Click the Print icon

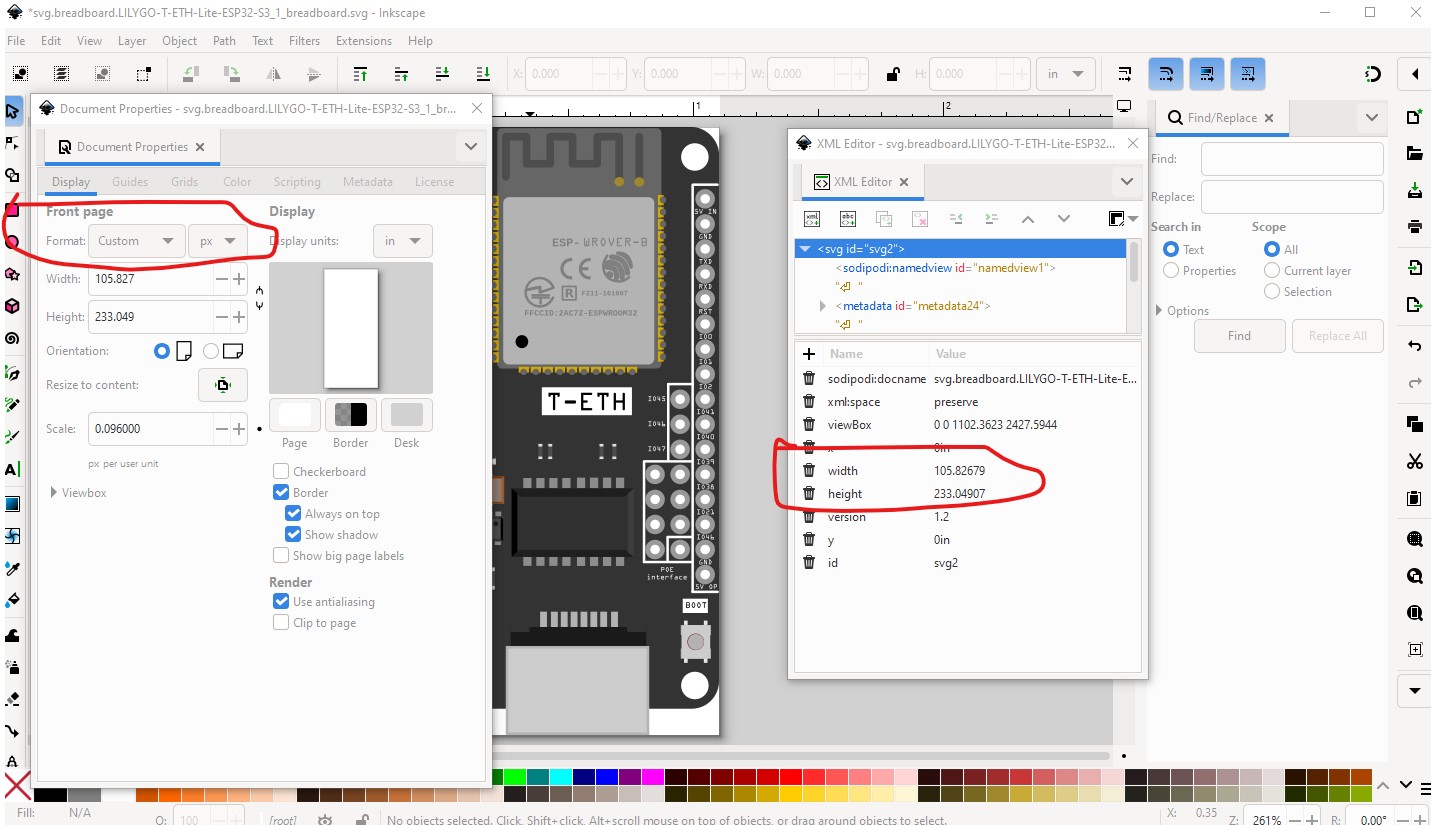[1414, 226]
